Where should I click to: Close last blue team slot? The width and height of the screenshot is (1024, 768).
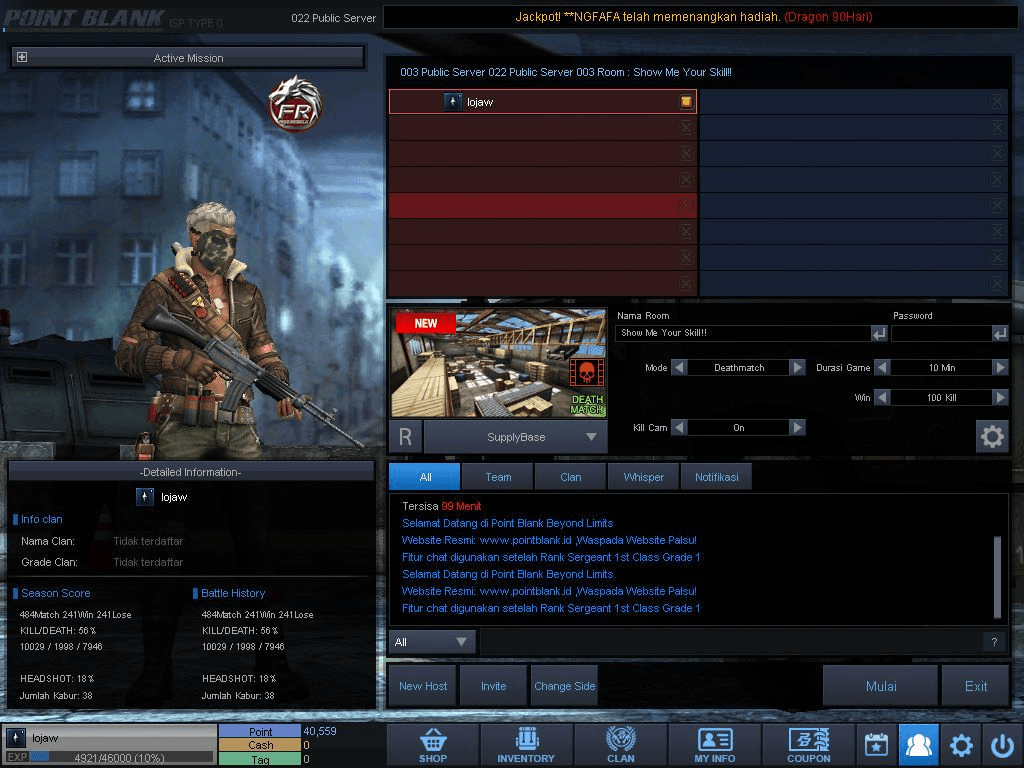click(997, 283)
